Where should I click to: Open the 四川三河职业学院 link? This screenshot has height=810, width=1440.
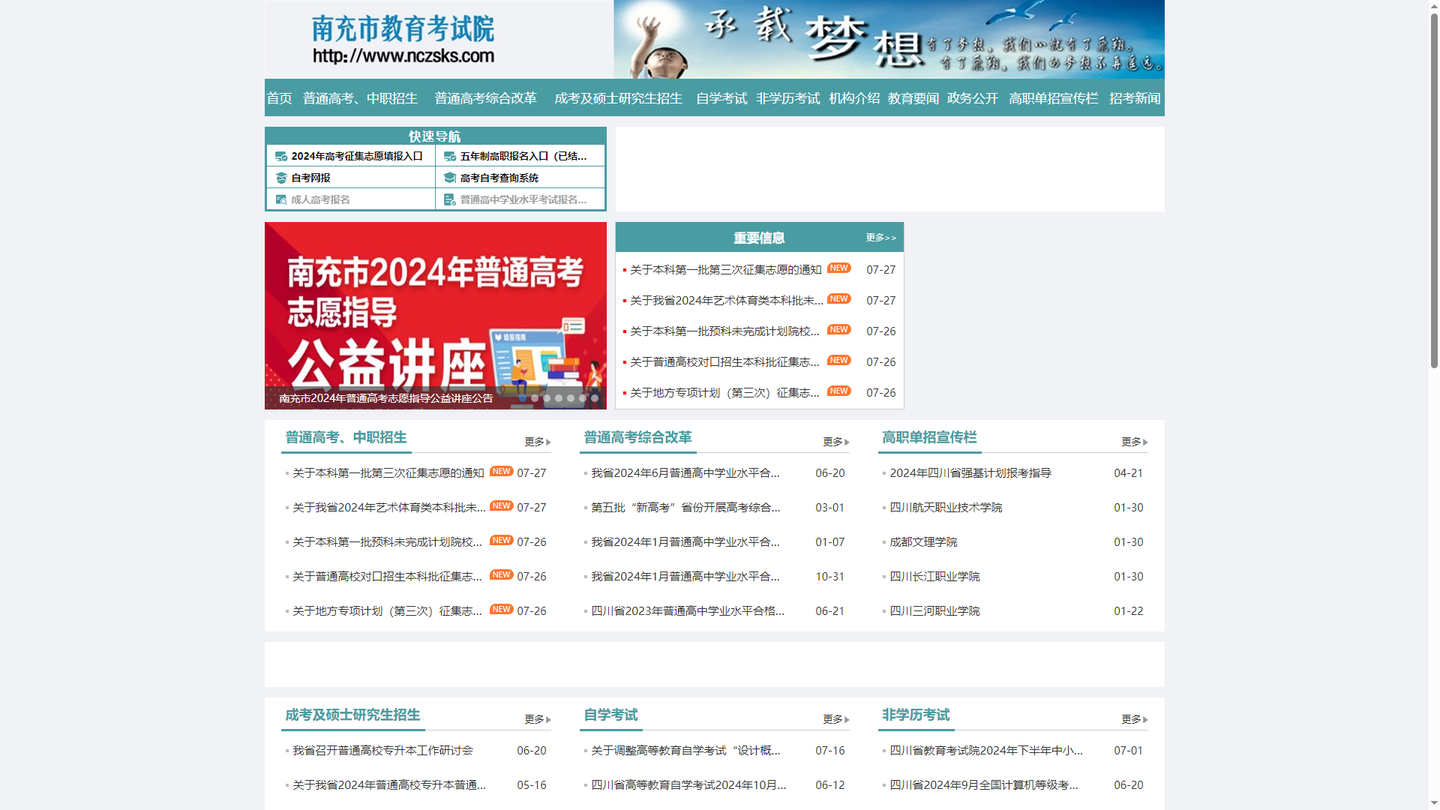[935, 611]
